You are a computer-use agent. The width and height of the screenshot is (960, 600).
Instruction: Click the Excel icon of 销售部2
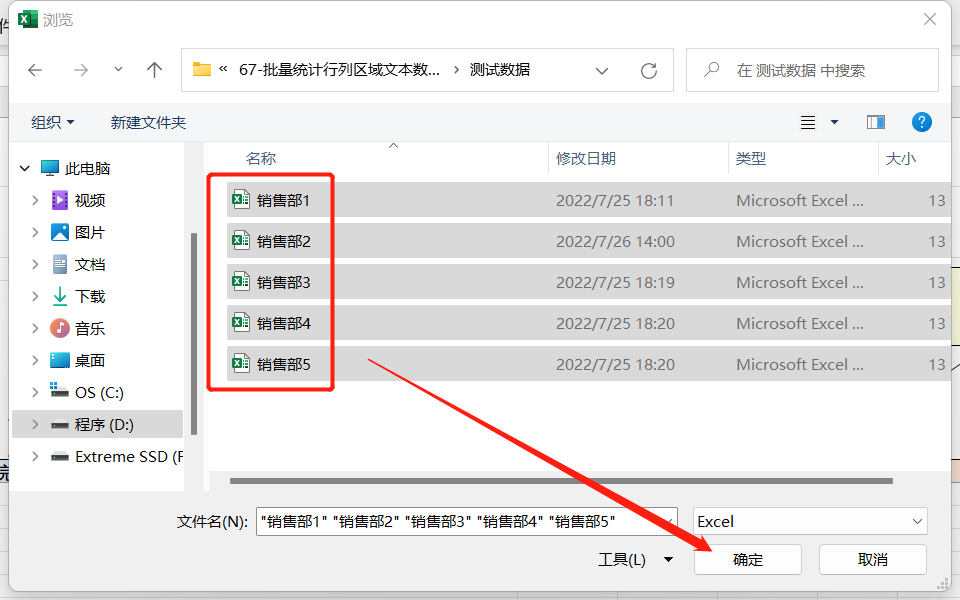coord(241,241)
